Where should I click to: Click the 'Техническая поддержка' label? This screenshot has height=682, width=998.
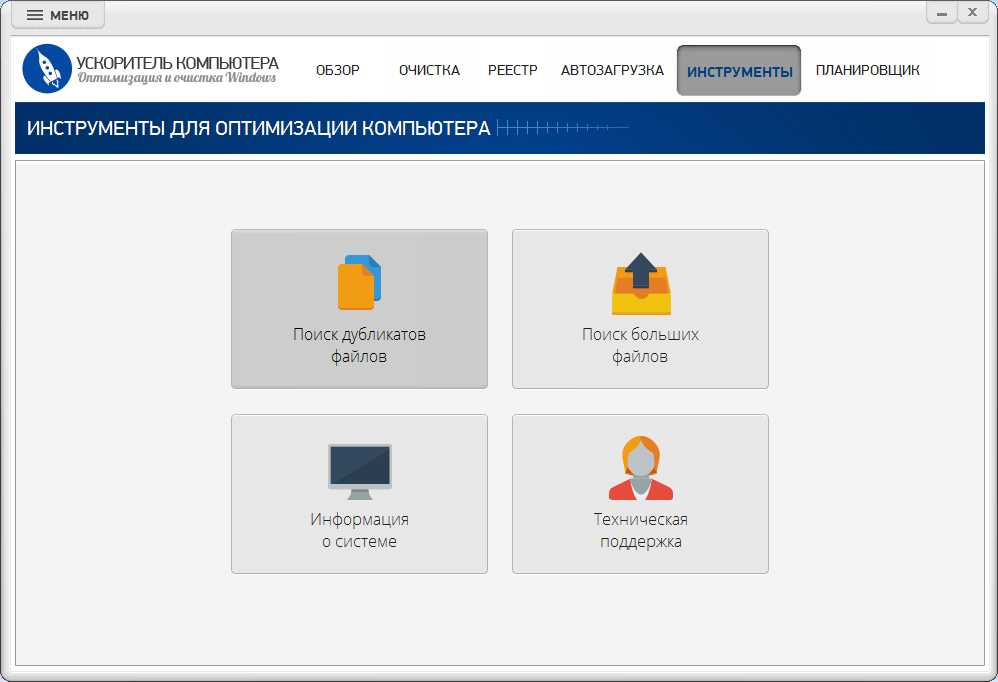(x=640, y=530)
